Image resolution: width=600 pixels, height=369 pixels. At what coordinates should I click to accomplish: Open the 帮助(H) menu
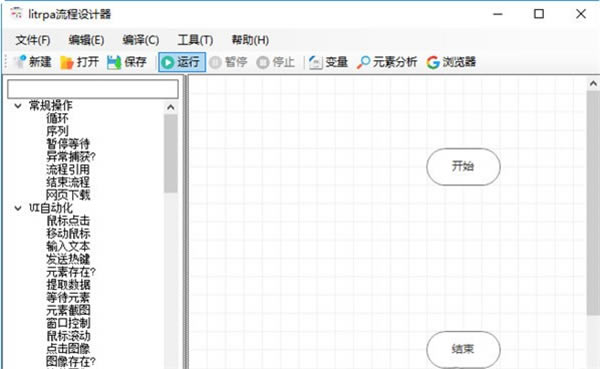tap(250, 40)
